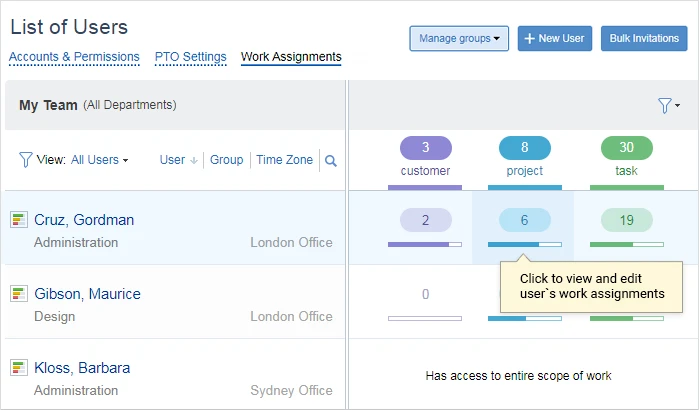Click the green task count badge 30
This screenshot has width=699, height=410.
pos(626,148)
